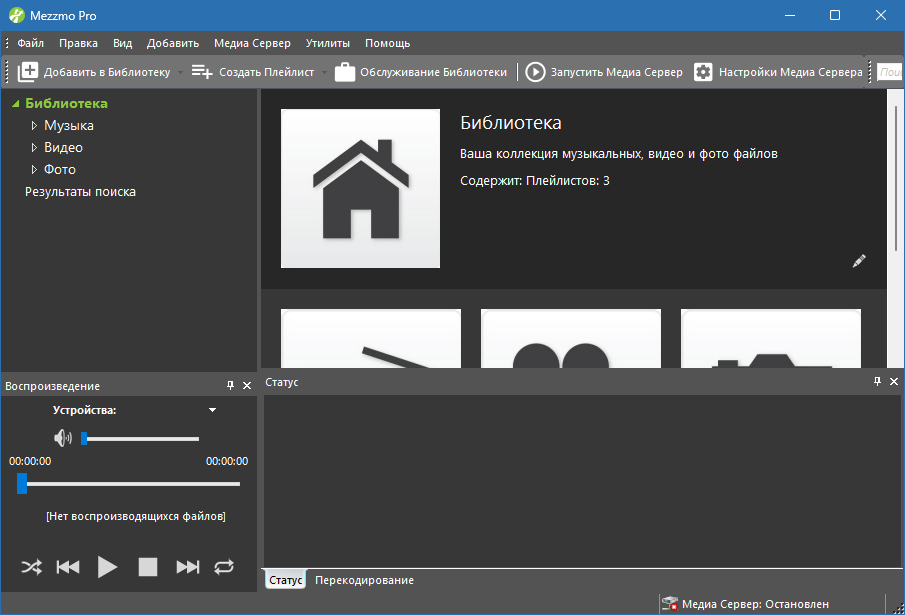Toggle shuffle playback
905x615 pixels.
(x=32, y=567)
